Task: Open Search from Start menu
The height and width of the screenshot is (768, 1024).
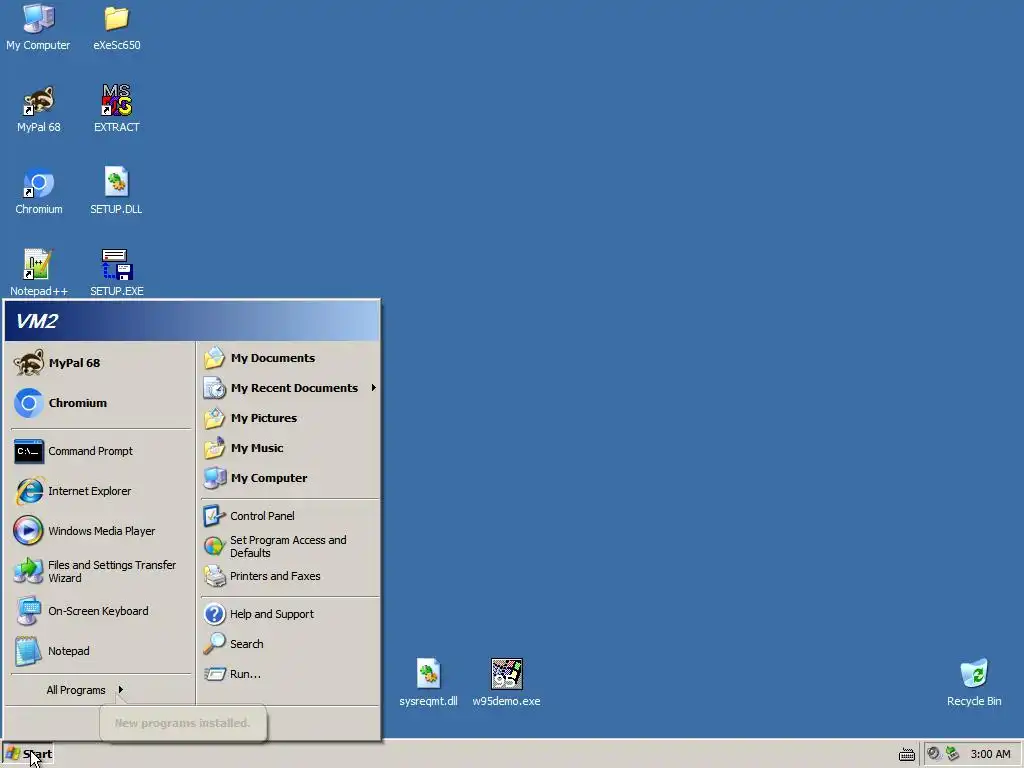Action: click(x=289, y=644)
